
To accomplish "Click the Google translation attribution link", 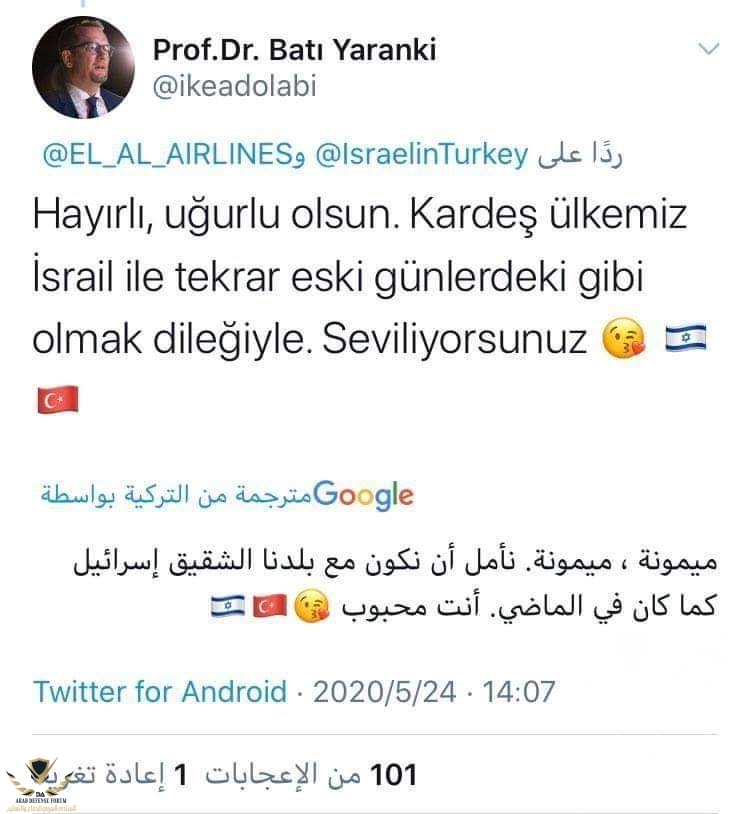I will click(227, 495).
